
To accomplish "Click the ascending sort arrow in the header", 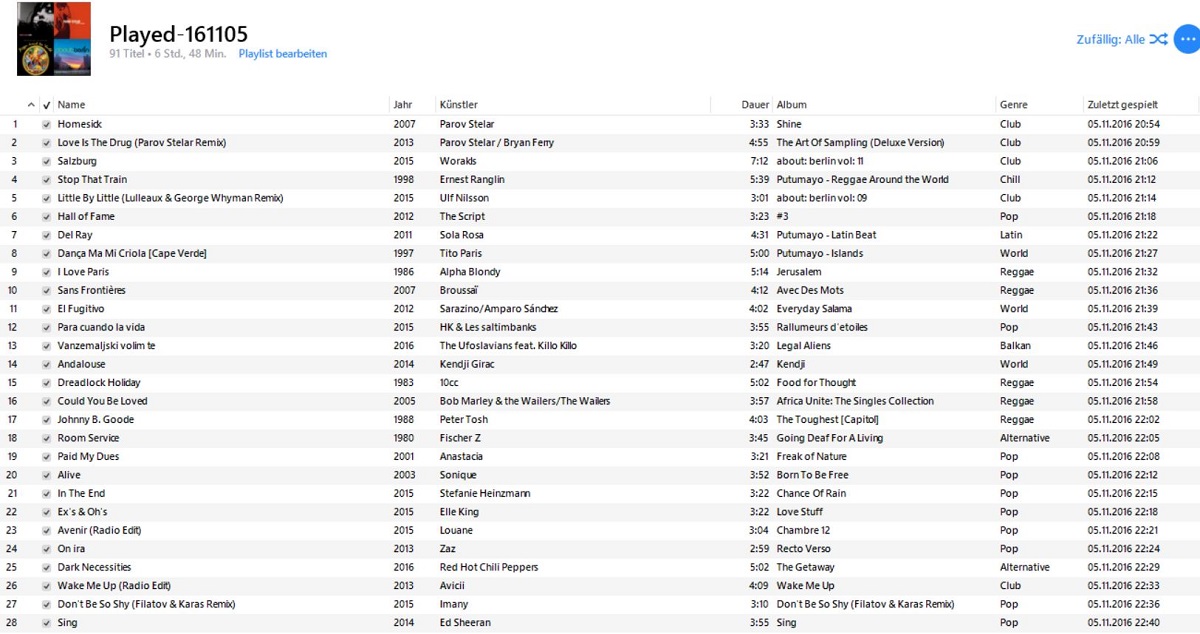I will pos(29,104).
